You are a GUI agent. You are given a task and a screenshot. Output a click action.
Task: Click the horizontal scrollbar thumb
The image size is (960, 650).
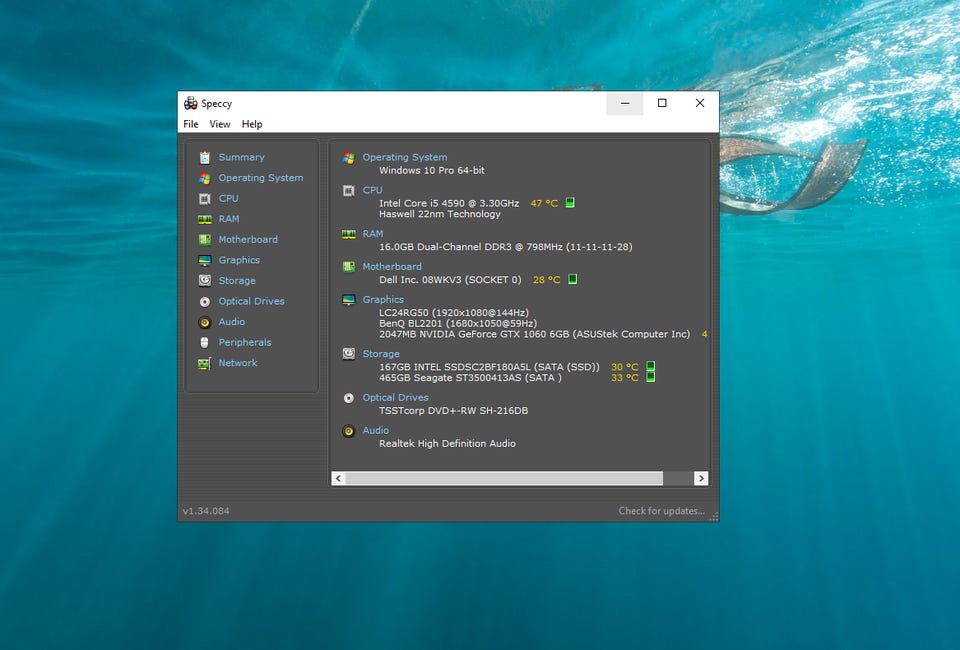tap(504, 478)
